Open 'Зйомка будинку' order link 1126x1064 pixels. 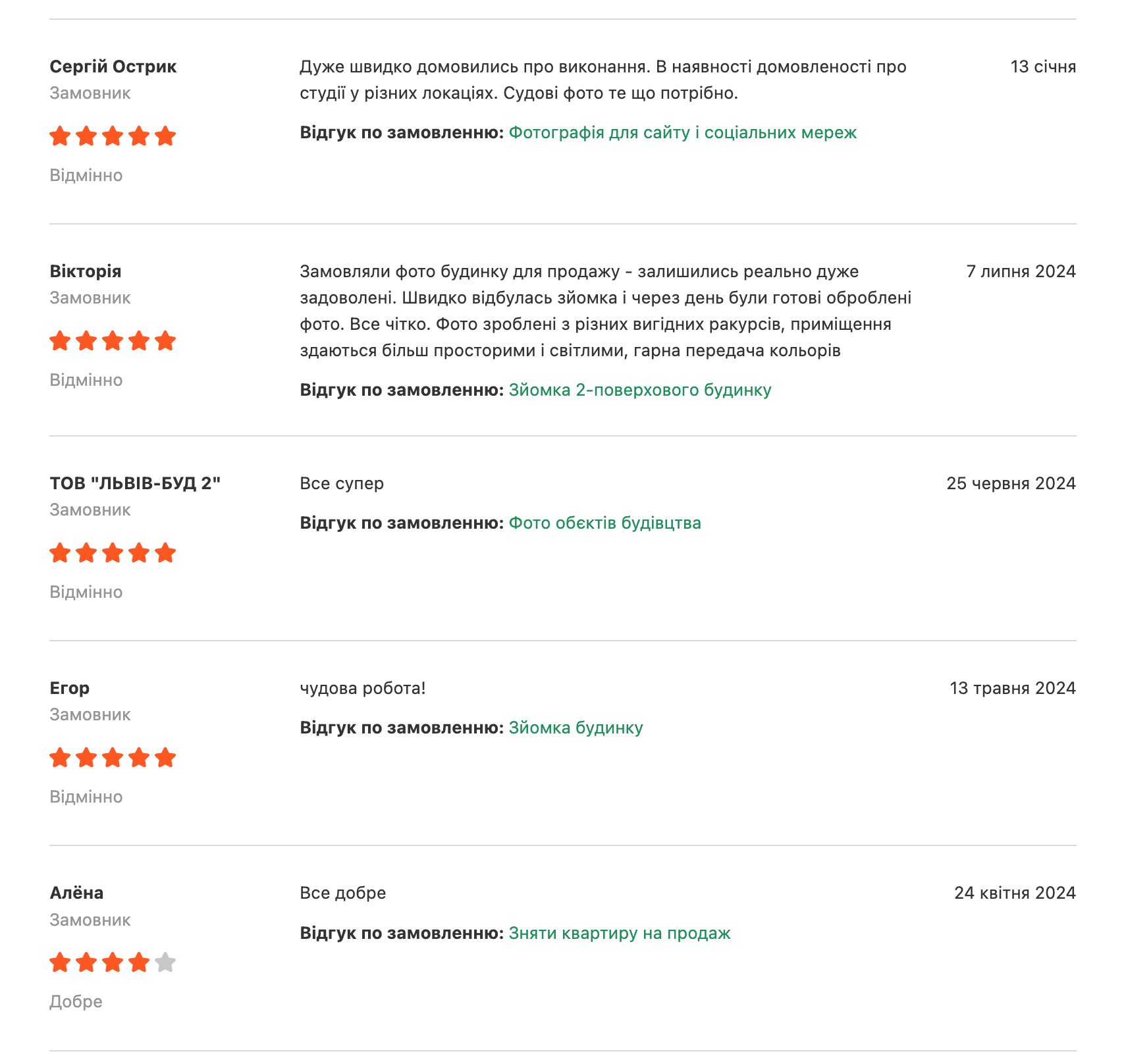(x=576, y=728)
